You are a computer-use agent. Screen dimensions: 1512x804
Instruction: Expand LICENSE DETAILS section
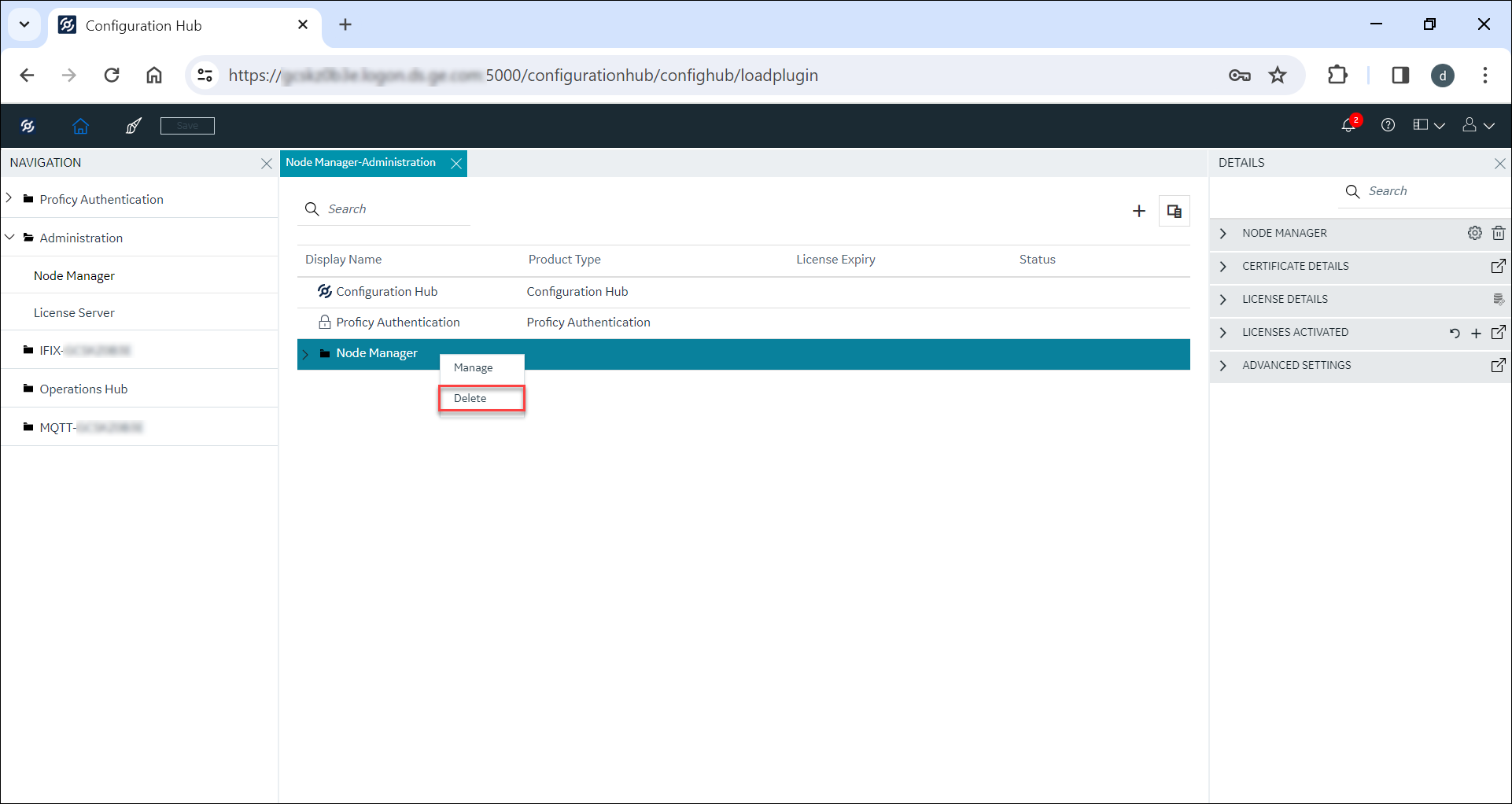point(1223,300)
